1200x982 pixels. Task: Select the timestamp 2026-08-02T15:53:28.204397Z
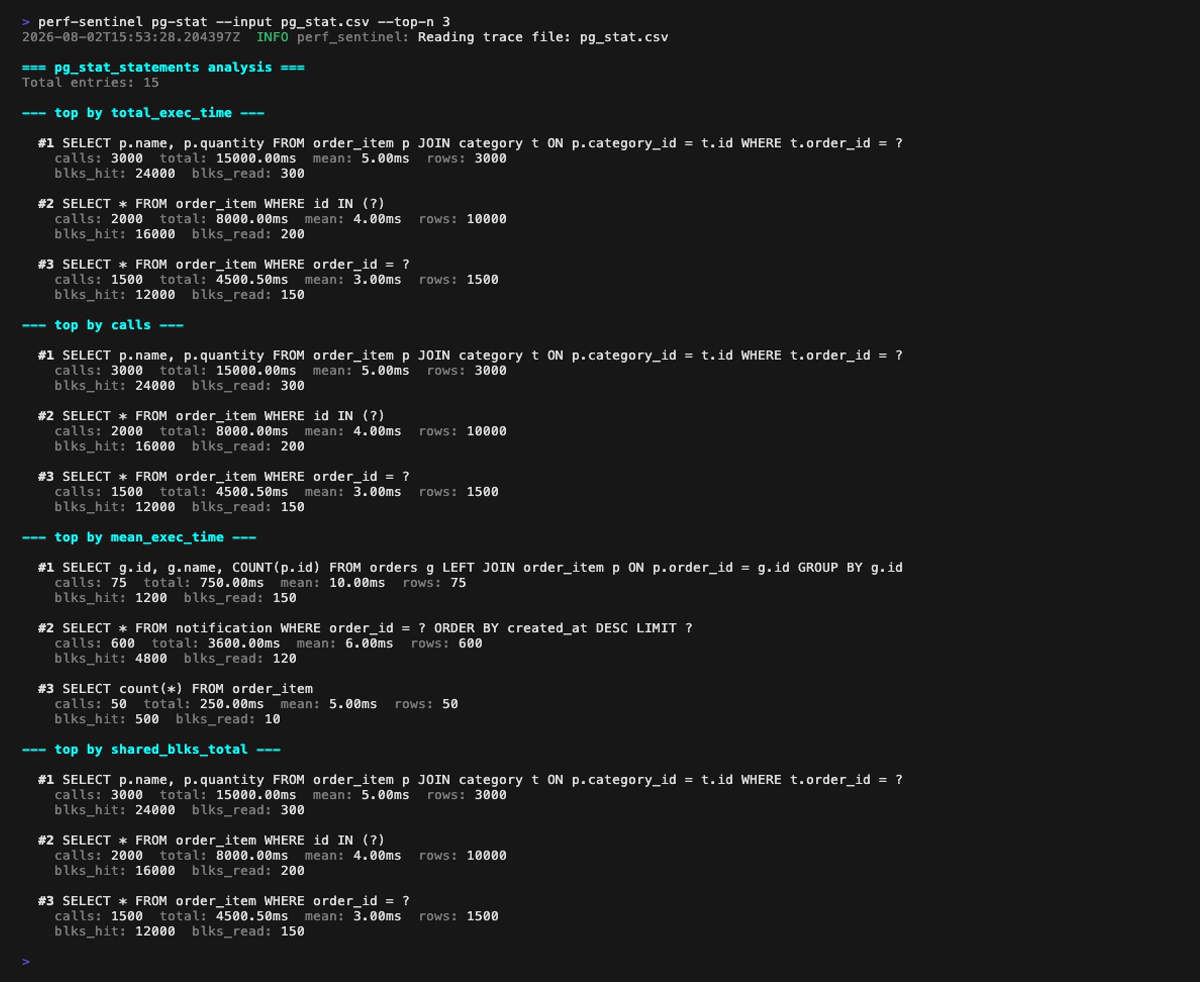131,37
